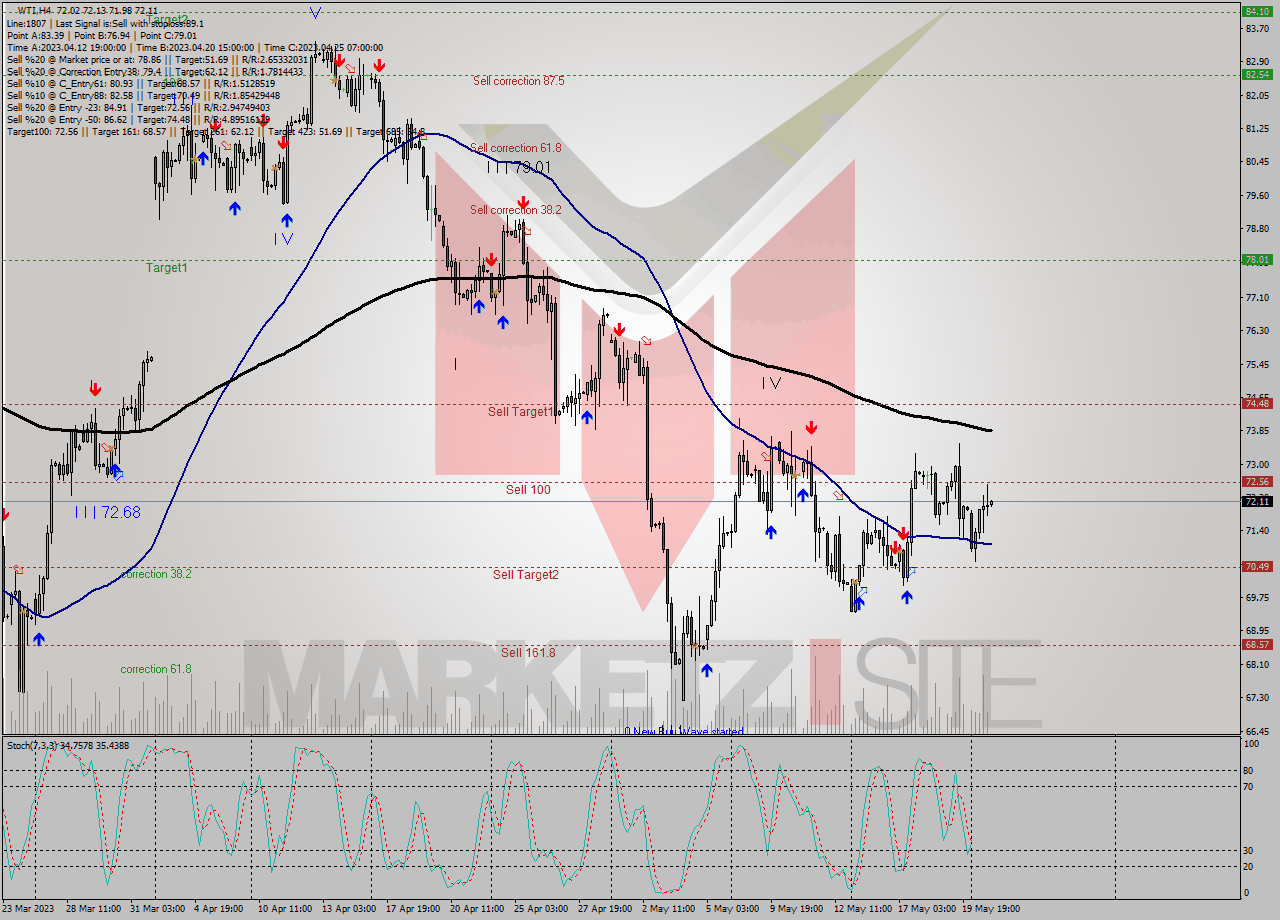Click 'Sell %10 @ C_Entry88: 82.58' line
This screenshot has height=920, width=1280.
pos(143,95)
